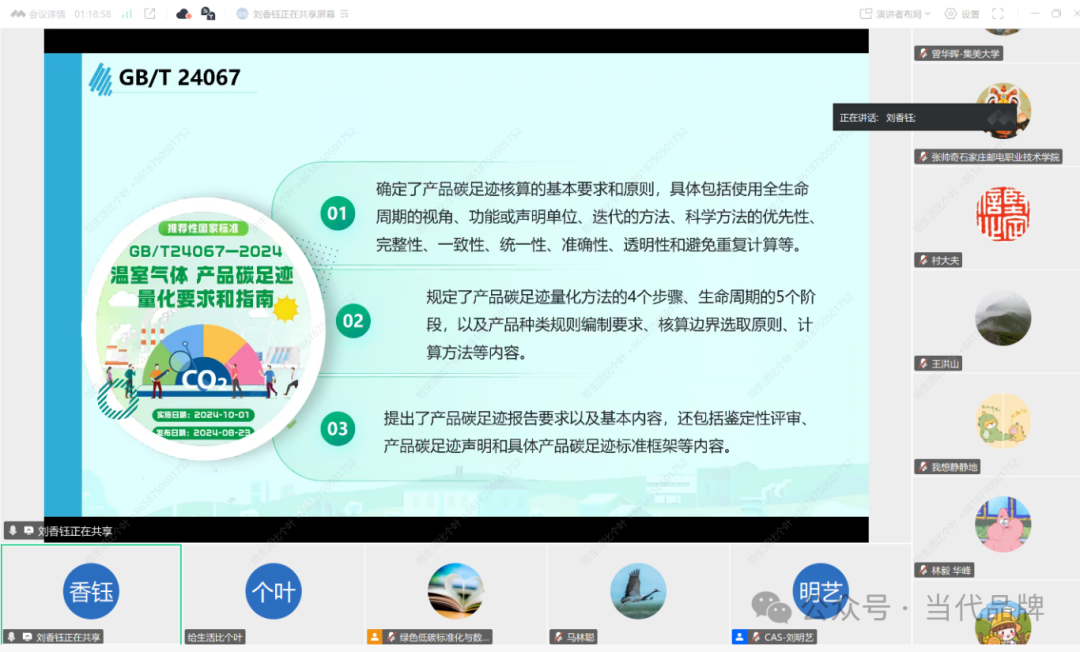This screenshot has height=652, width=1080.
Task: Select the lion-dance avatar of 张帅奇
Action: (1003, 110)
